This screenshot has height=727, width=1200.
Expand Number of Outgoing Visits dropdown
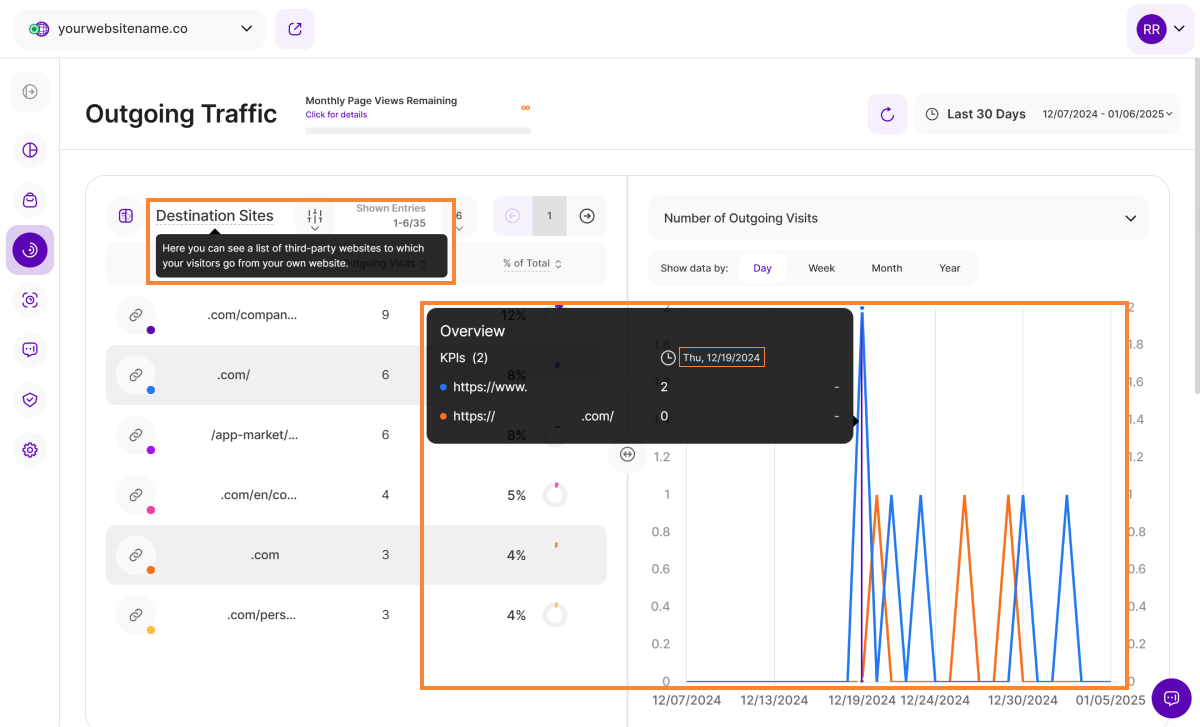coord(898,218)
